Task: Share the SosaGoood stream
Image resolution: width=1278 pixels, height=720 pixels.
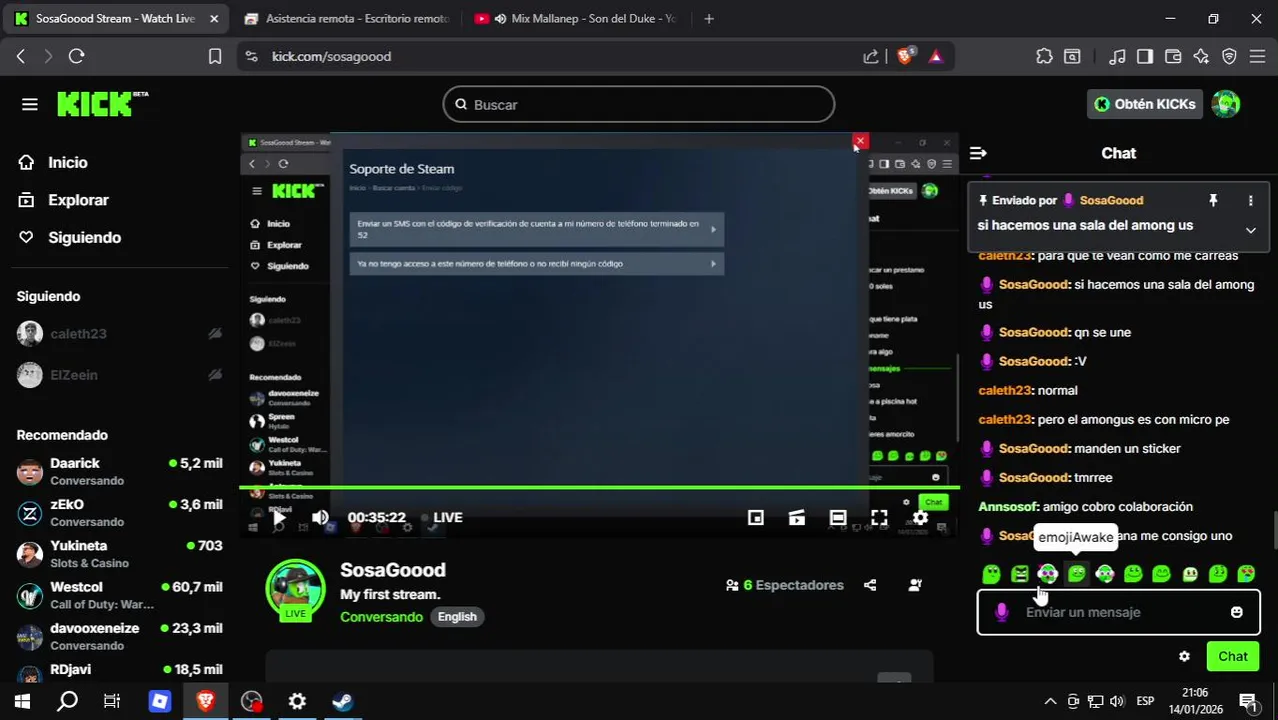Action: click(870, 585)
